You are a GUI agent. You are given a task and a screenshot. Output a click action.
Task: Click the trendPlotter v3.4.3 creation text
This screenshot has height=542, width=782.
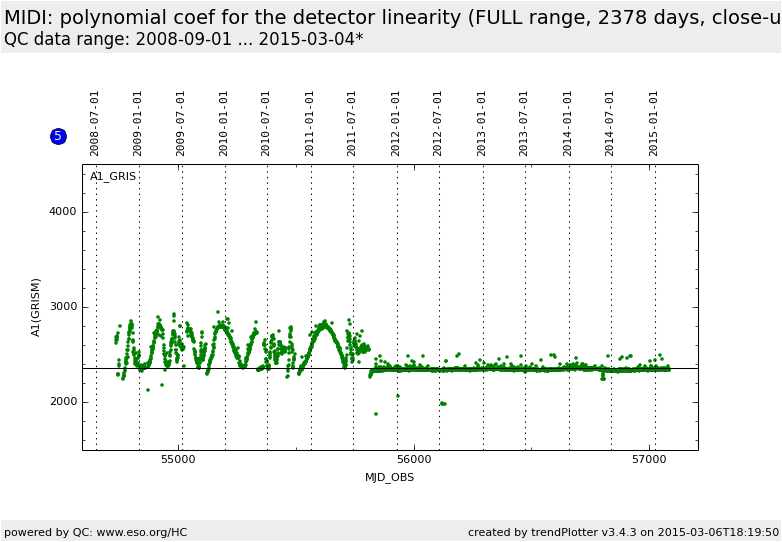(x=622, y=532)
